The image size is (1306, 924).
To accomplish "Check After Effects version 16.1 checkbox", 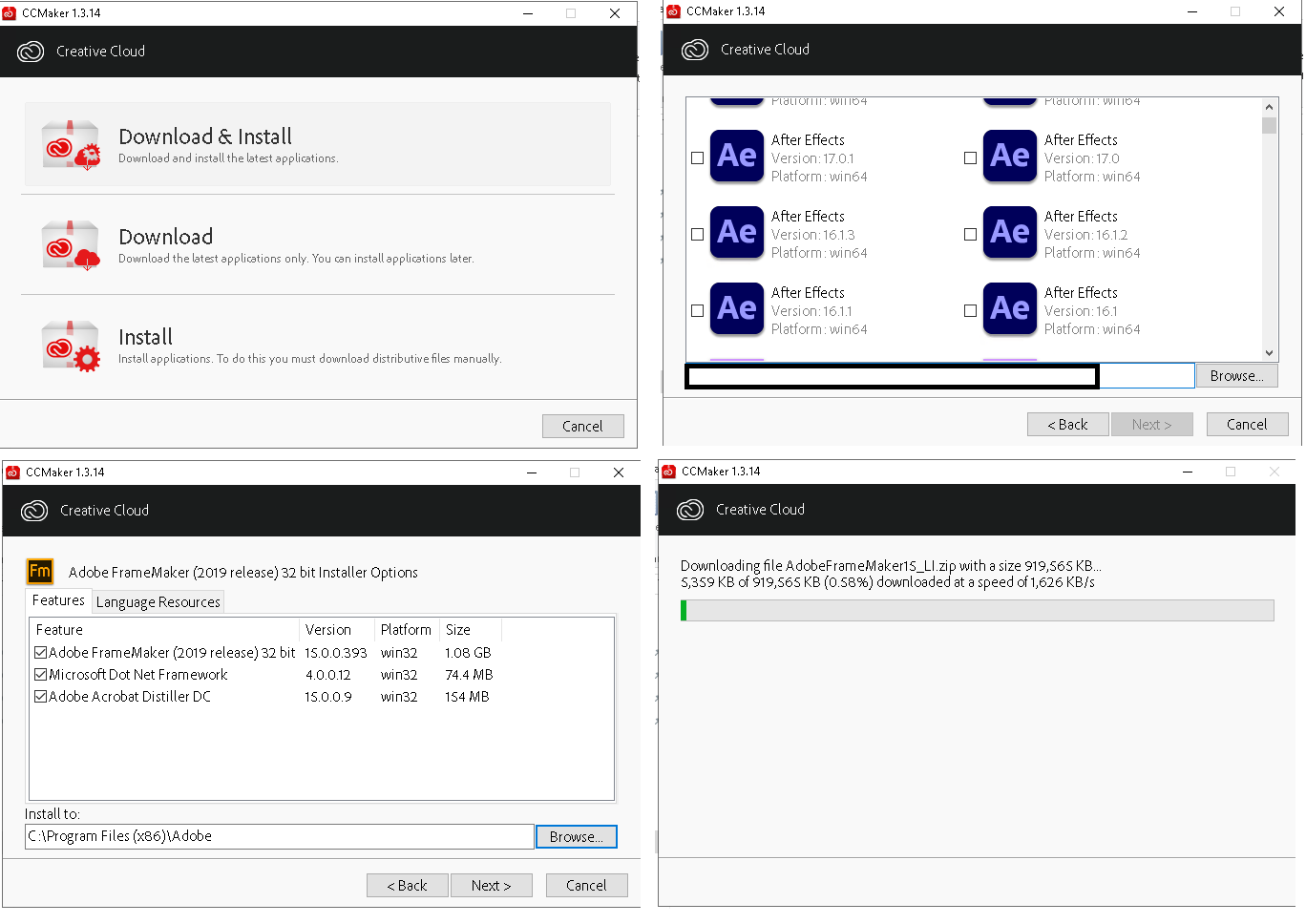I will (x=971, y=311).
